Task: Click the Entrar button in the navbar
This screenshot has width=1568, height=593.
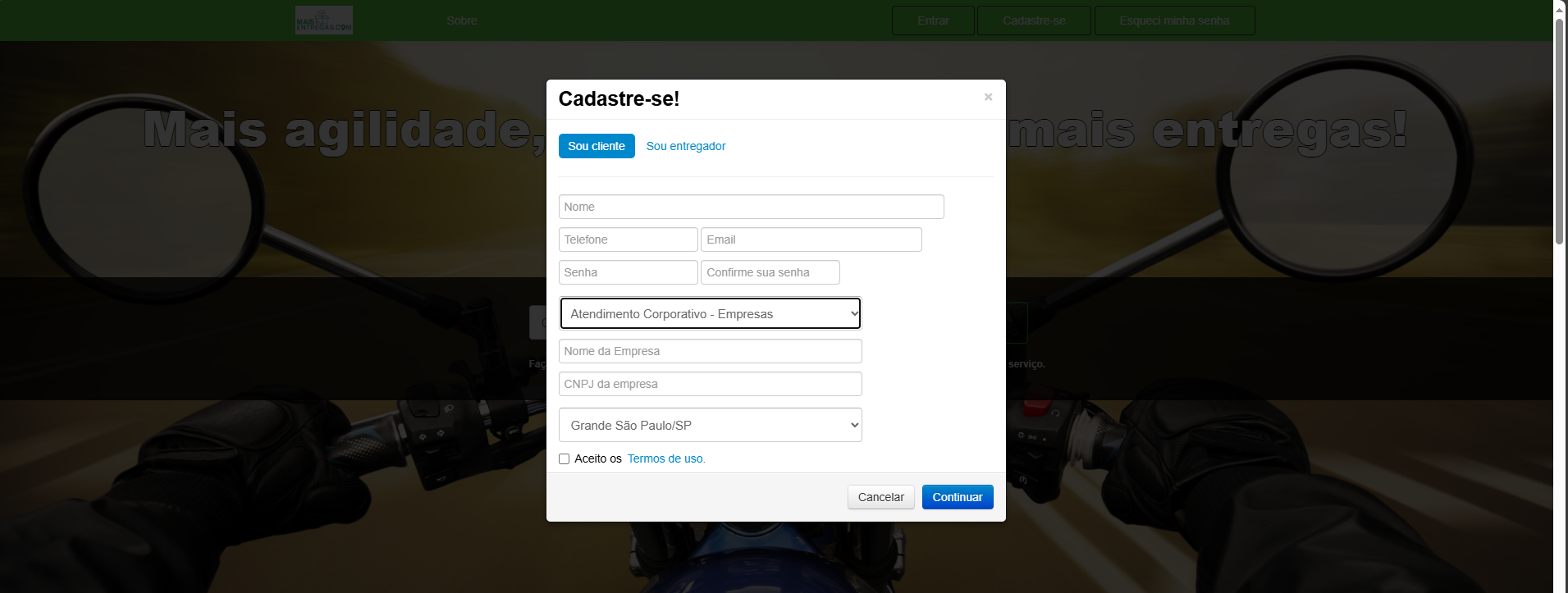Action: [x=933, y=21]
